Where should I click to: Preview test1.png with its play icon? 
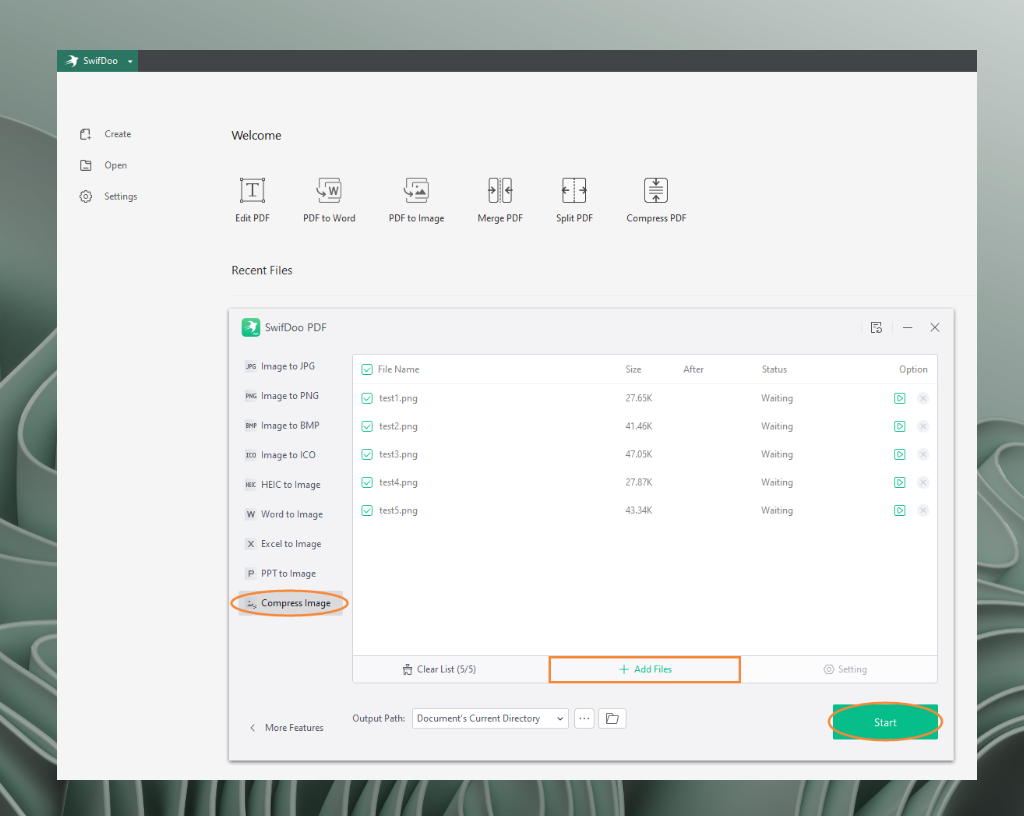899,398
